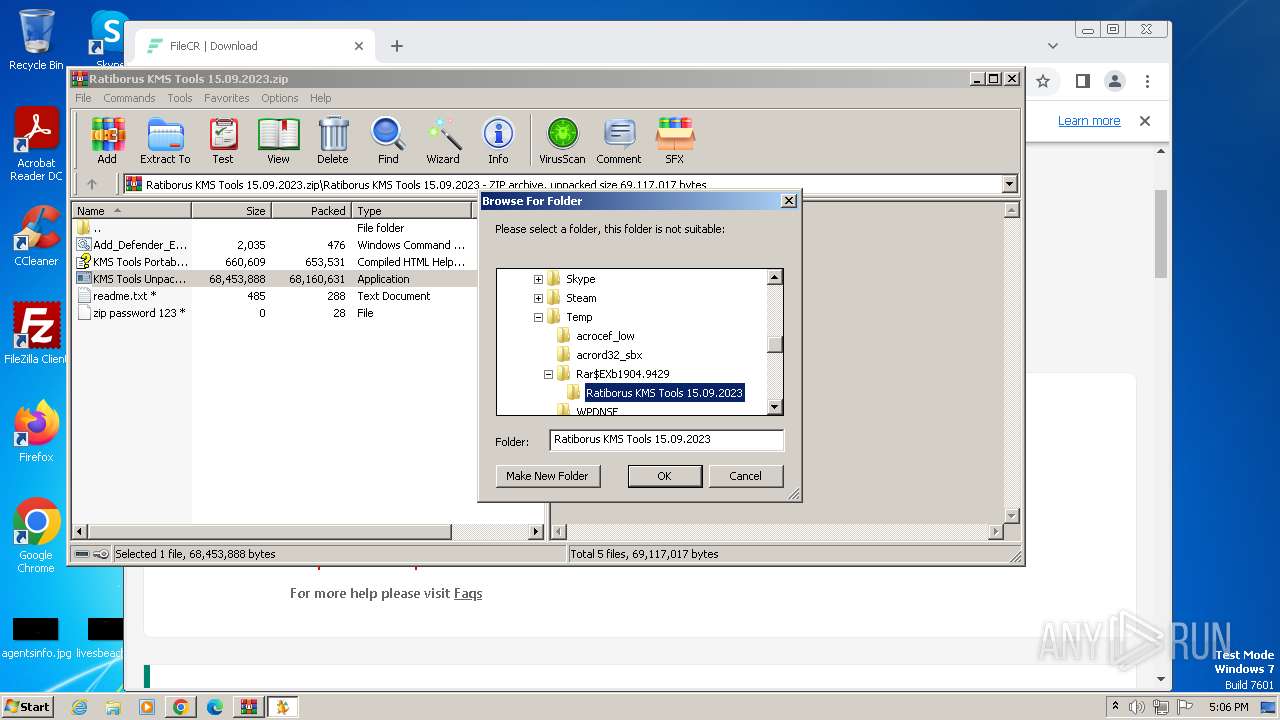Open a new Chrome tab

pyautogui.click(x=397, y=46)
